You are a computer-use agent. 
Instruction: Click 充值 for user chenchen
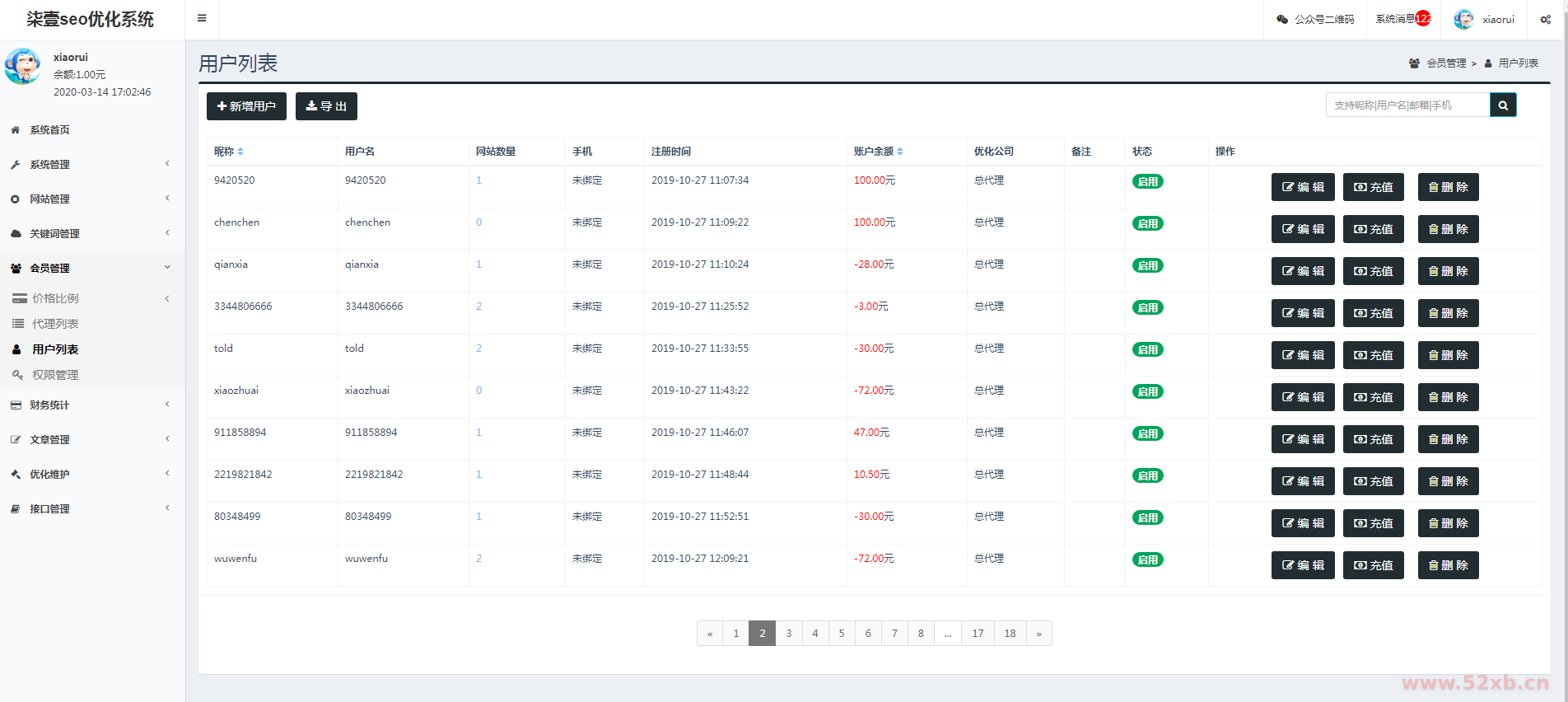1373,229
